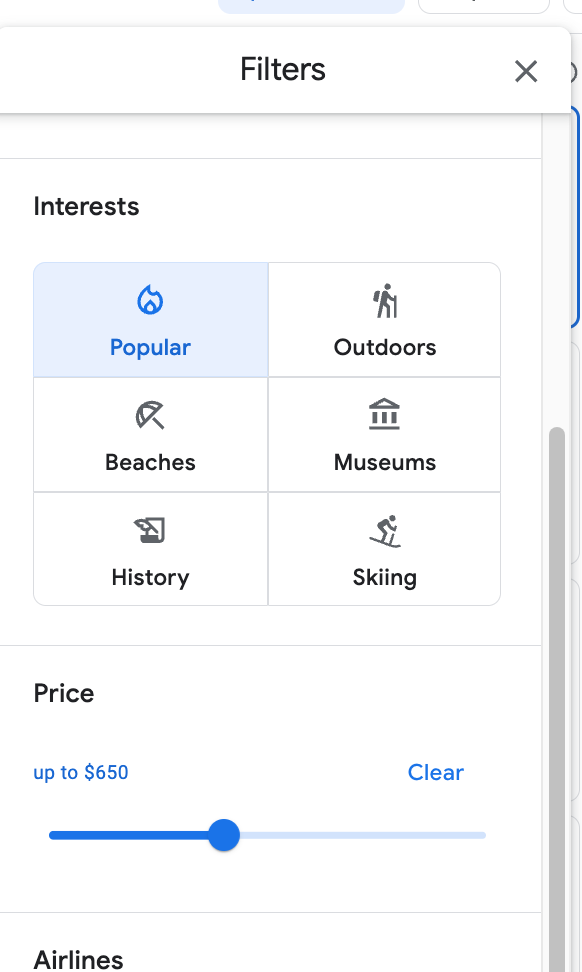
Task: Click the Filters panel scrollbar thumb
Action: [557, 699]
